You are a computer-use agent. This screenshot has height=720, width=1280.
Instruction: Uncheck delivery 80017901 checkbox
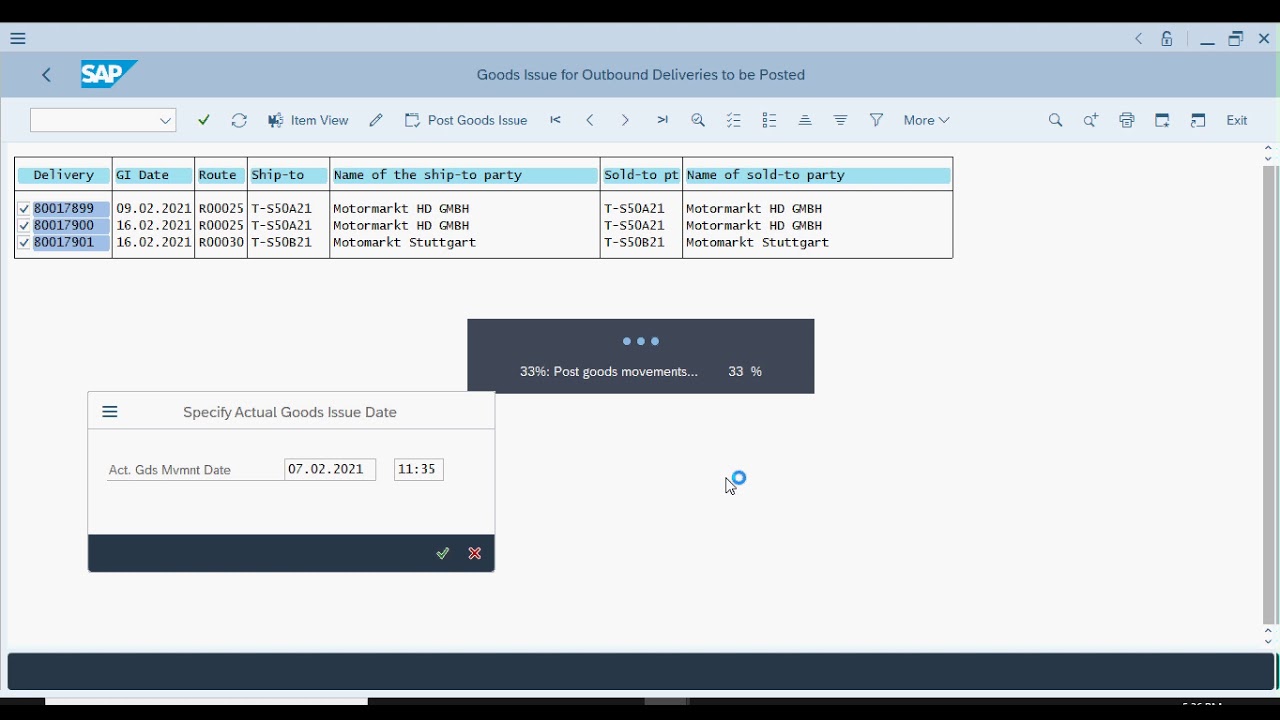tap(24, 243)
